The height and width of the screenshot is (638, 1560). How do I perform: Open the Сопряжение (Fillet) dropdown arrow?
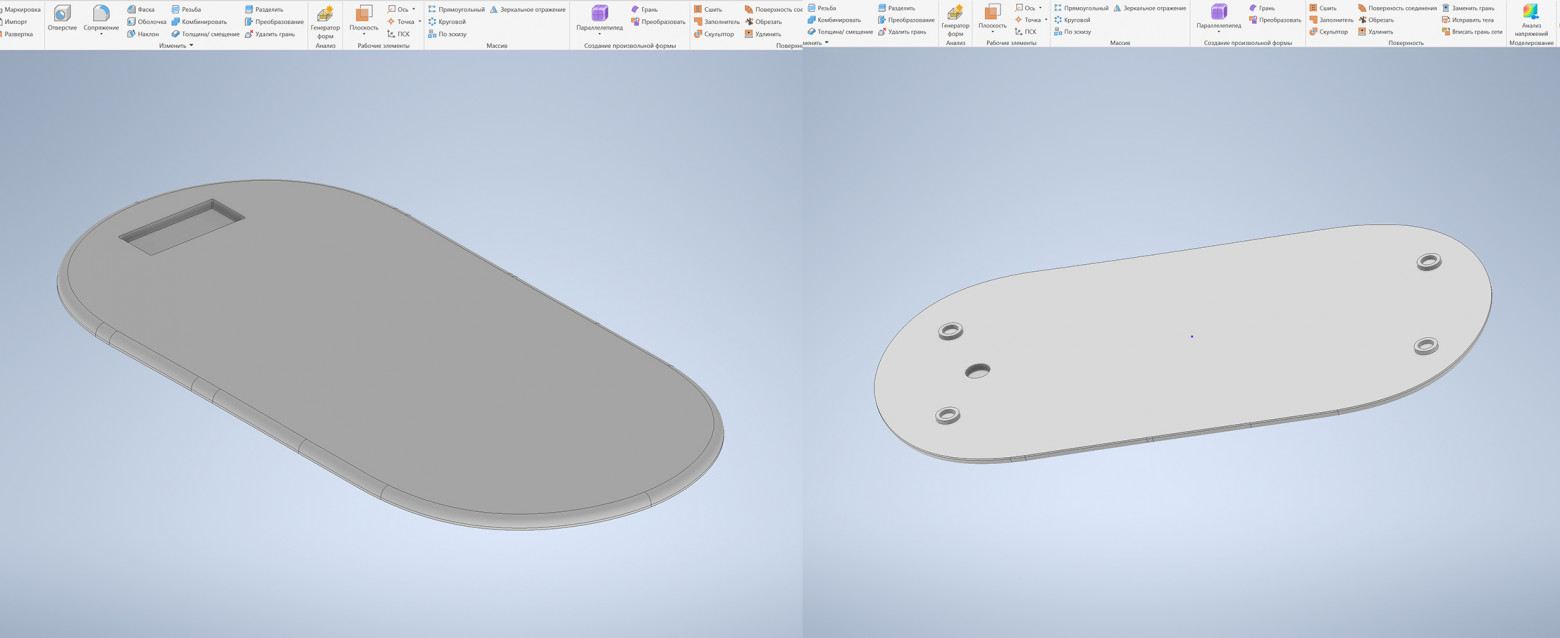click(101, 35)
